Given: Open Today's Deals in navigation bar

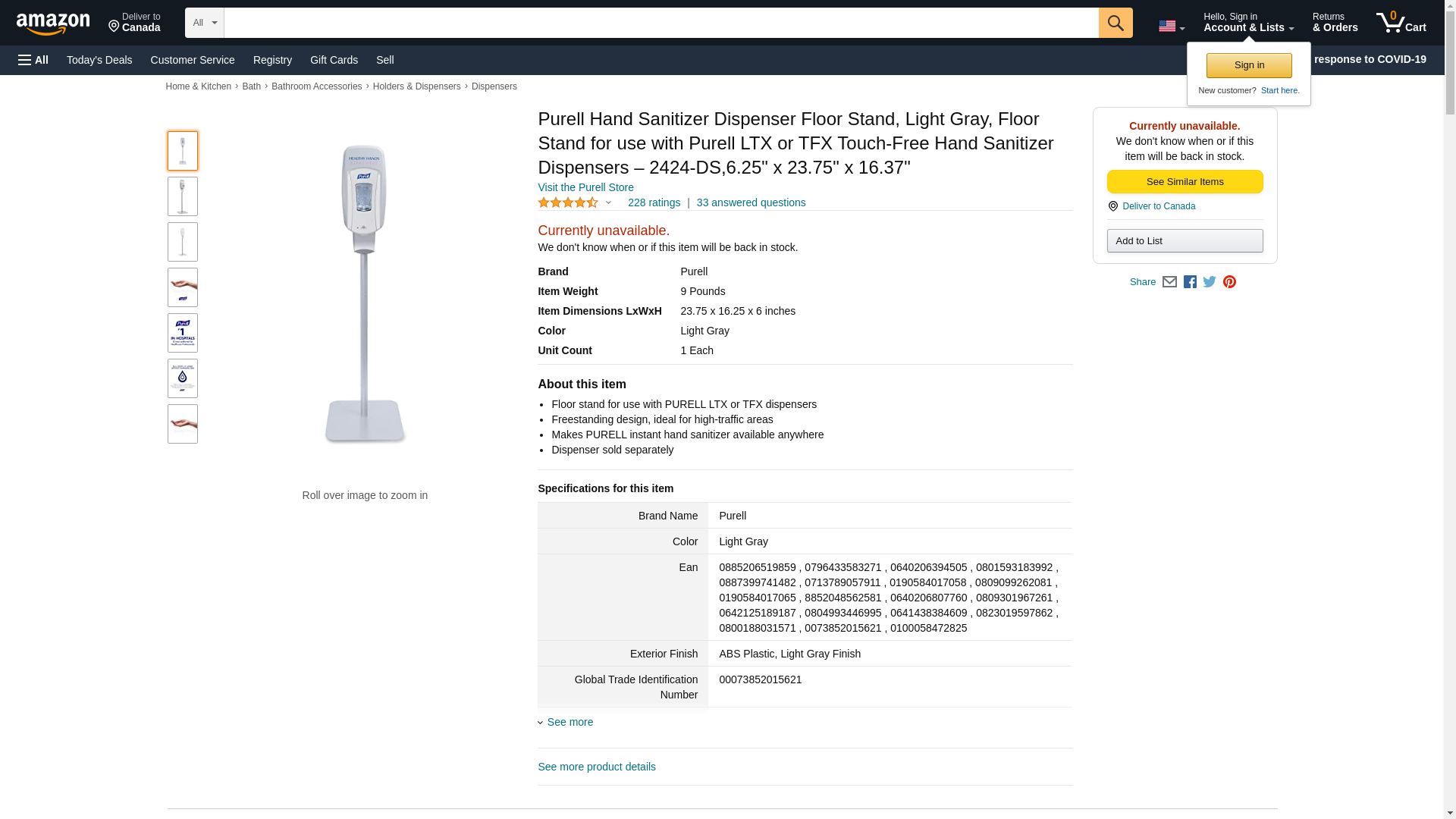Looking at the screenshot, I should click(99, 60).
